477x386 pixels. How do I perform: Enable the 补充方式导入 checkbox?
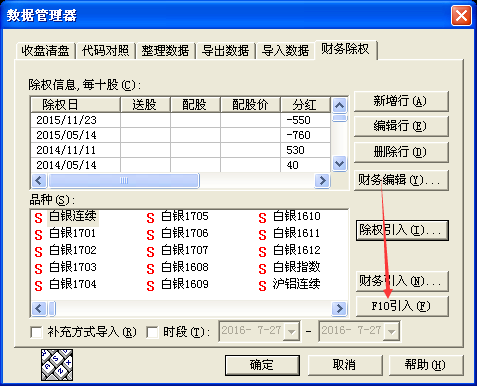(x=36, y=332)
